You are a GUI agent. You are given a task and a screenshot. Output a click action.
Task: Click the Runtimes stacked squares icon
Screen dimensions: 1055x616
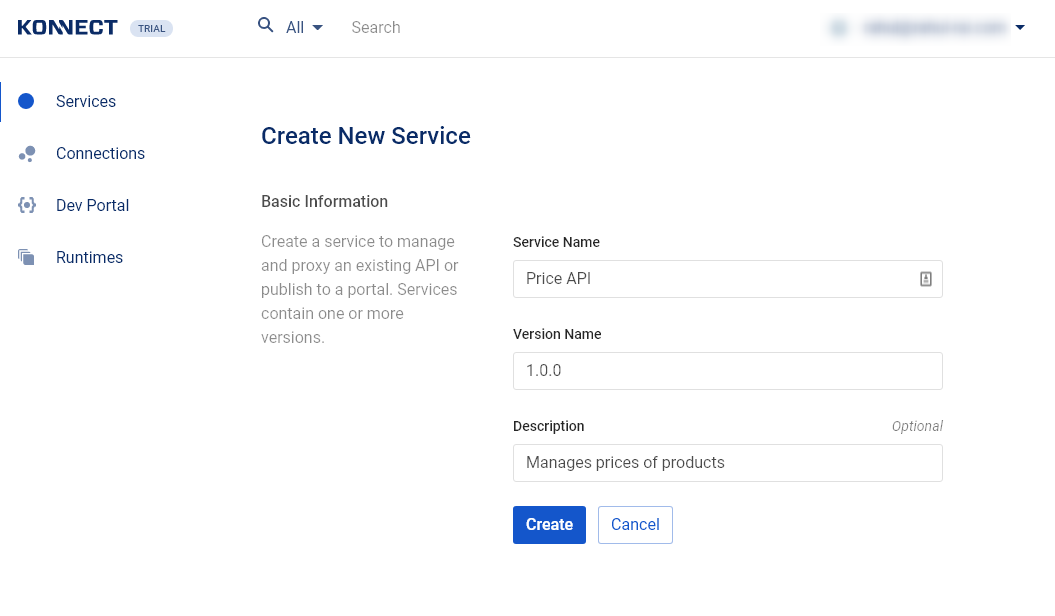[26, 257]
